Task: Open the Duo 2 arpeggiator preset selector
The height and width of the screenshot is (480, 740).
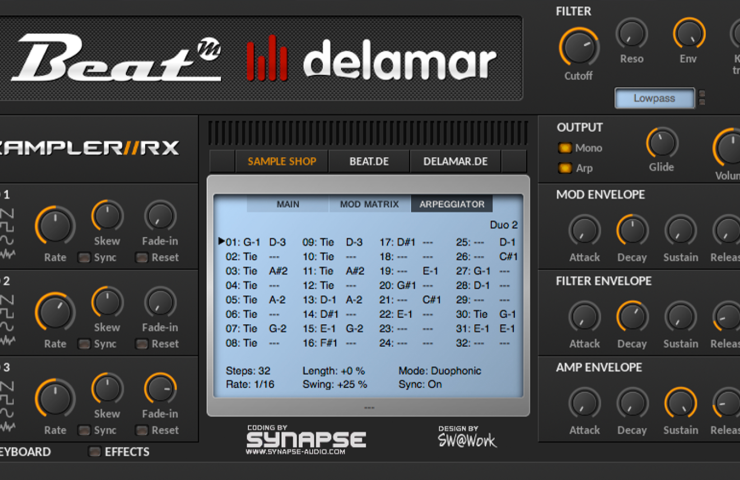Action: tap(504, 225)
